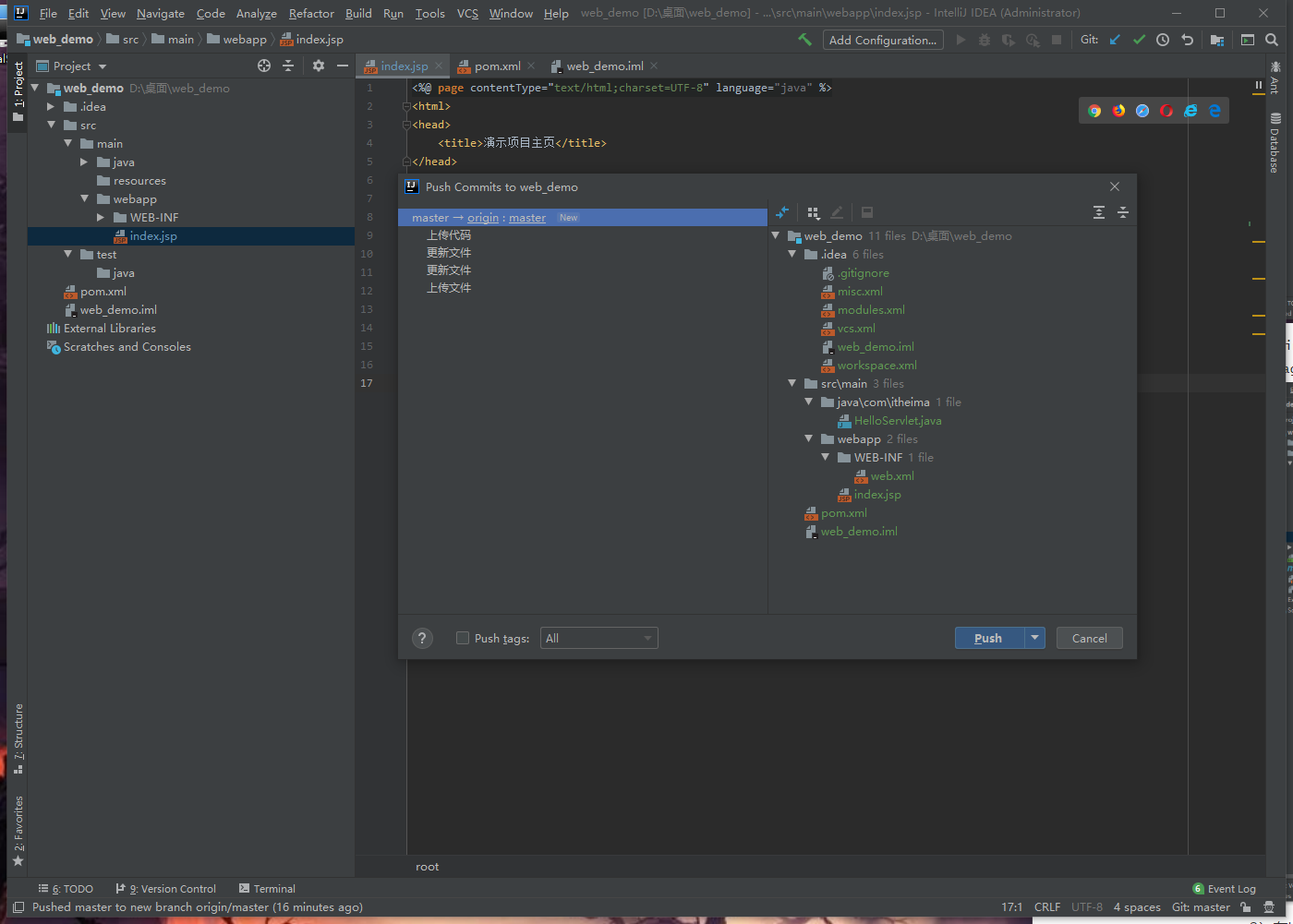This screenshot has height=924, width=1293.
Task: Click collapse all icon in push dialog
Action: (x=1123, y=212)
